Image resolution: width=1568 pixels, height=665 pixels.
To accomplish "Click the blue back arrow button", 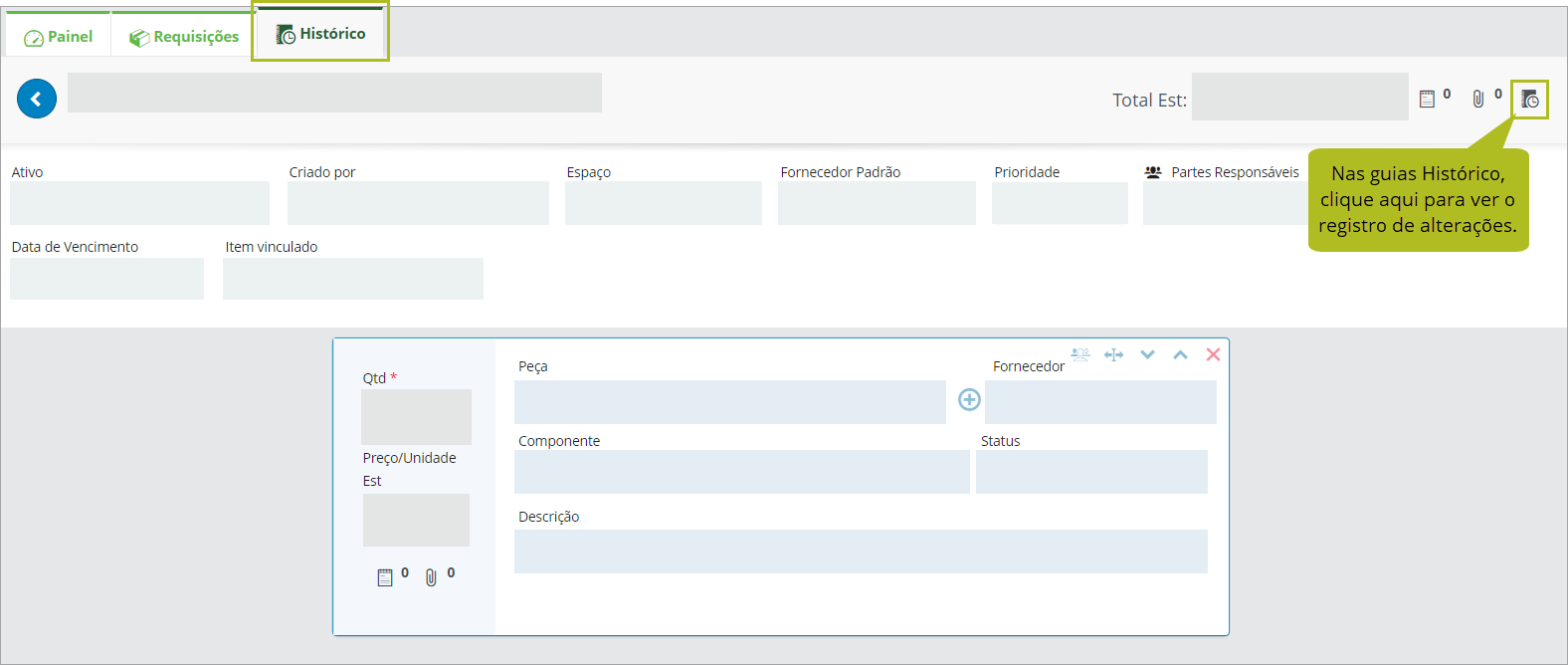I will pos(37,99).
